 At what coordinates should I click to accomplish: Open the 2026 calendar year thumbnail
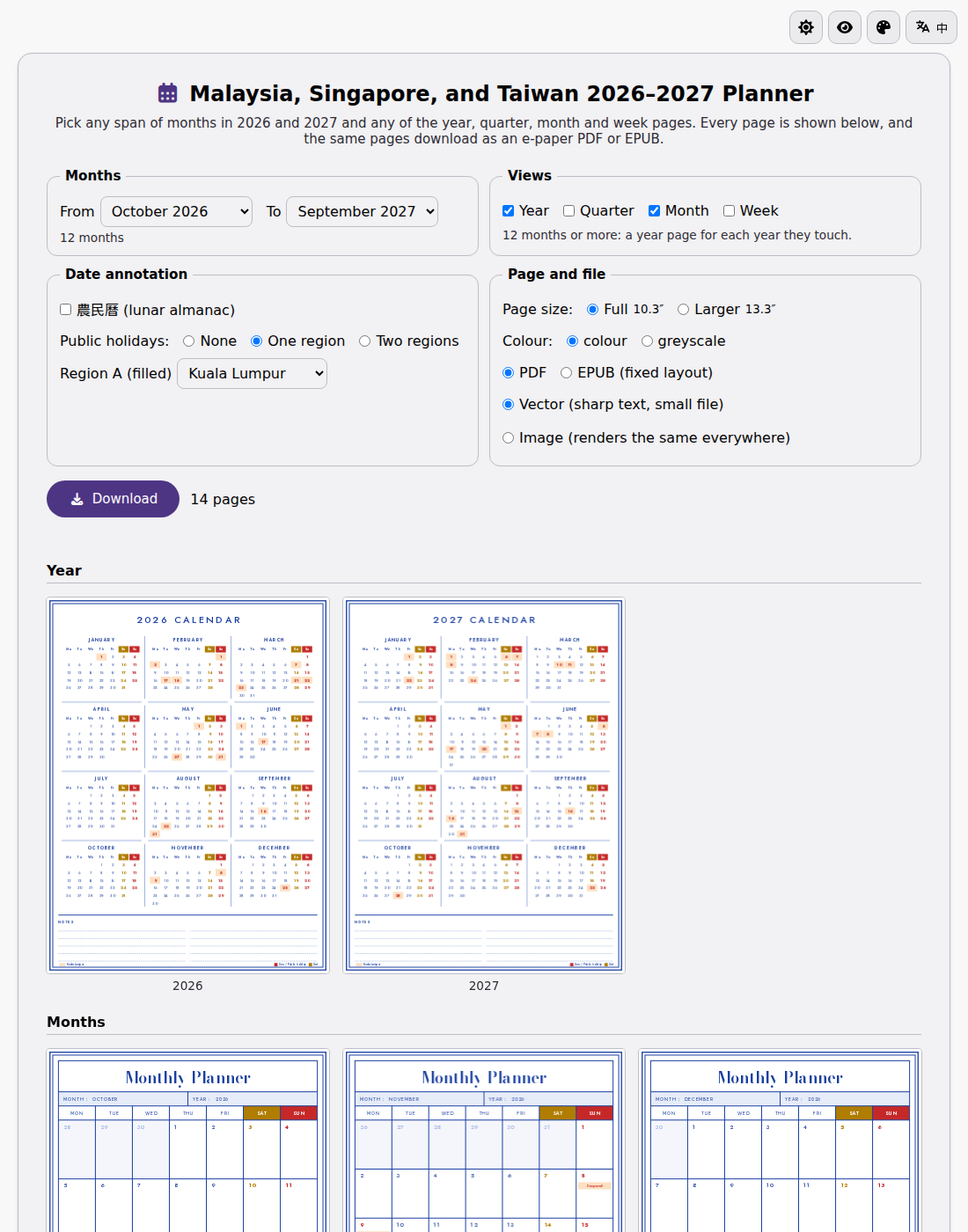(x=188, y=786)
